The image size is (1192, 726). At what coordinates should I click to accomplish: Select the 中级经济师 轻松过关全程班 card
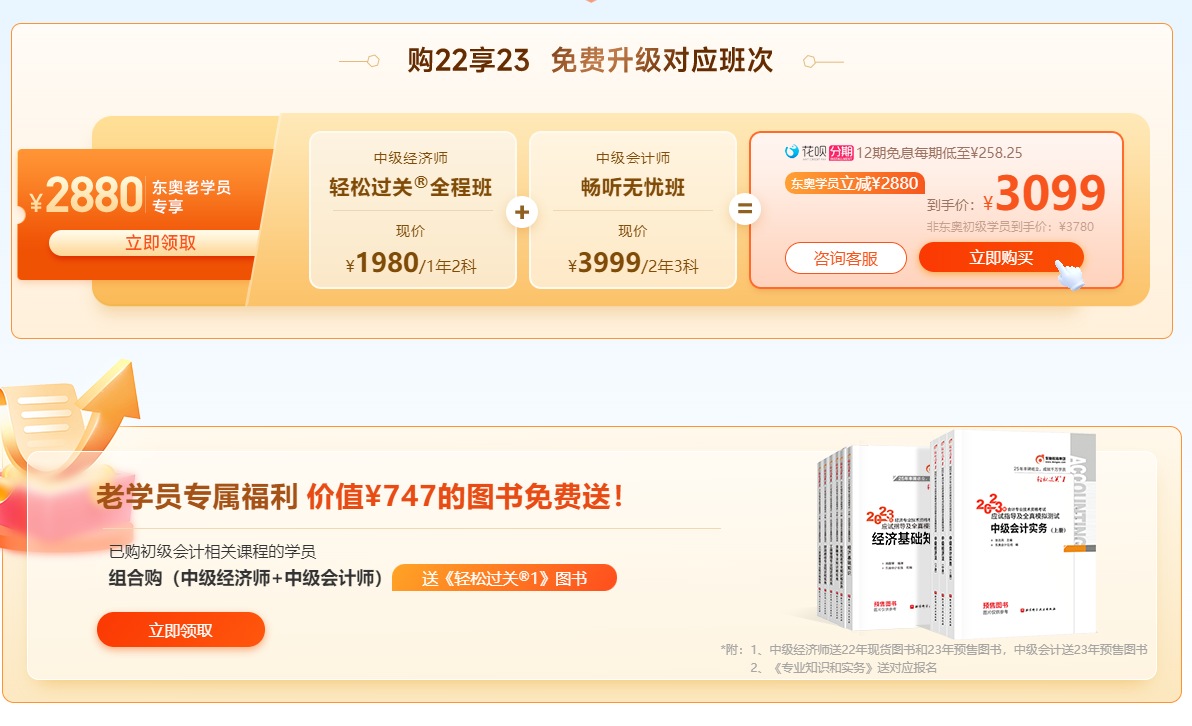(x=412, y=210)
